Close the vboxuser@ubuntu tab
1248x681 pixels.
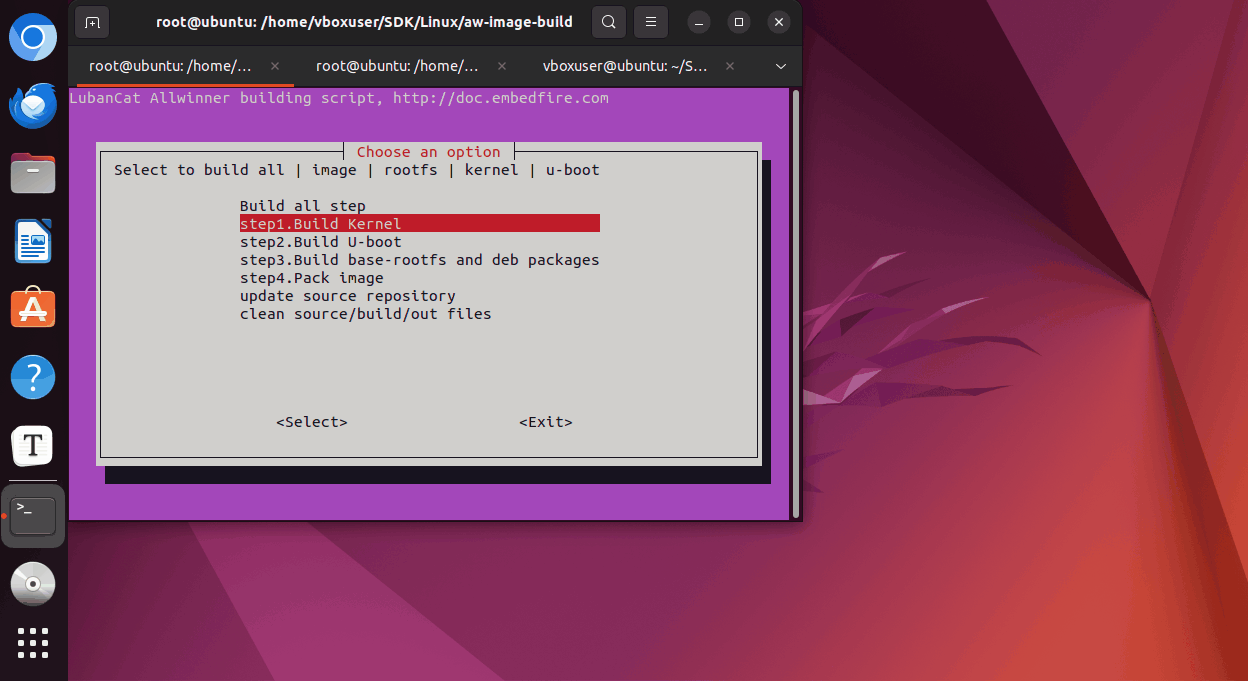point(729,66)
